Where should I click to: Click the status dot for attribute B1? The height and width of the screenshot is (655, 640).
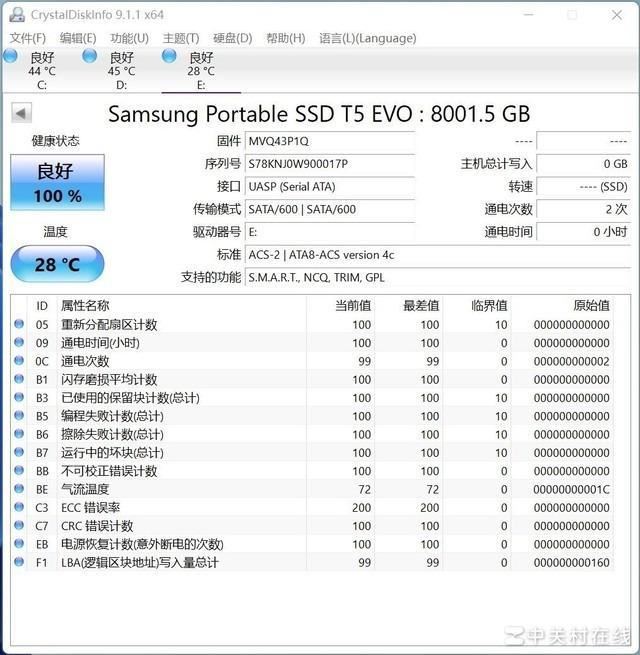click(19, 379)
